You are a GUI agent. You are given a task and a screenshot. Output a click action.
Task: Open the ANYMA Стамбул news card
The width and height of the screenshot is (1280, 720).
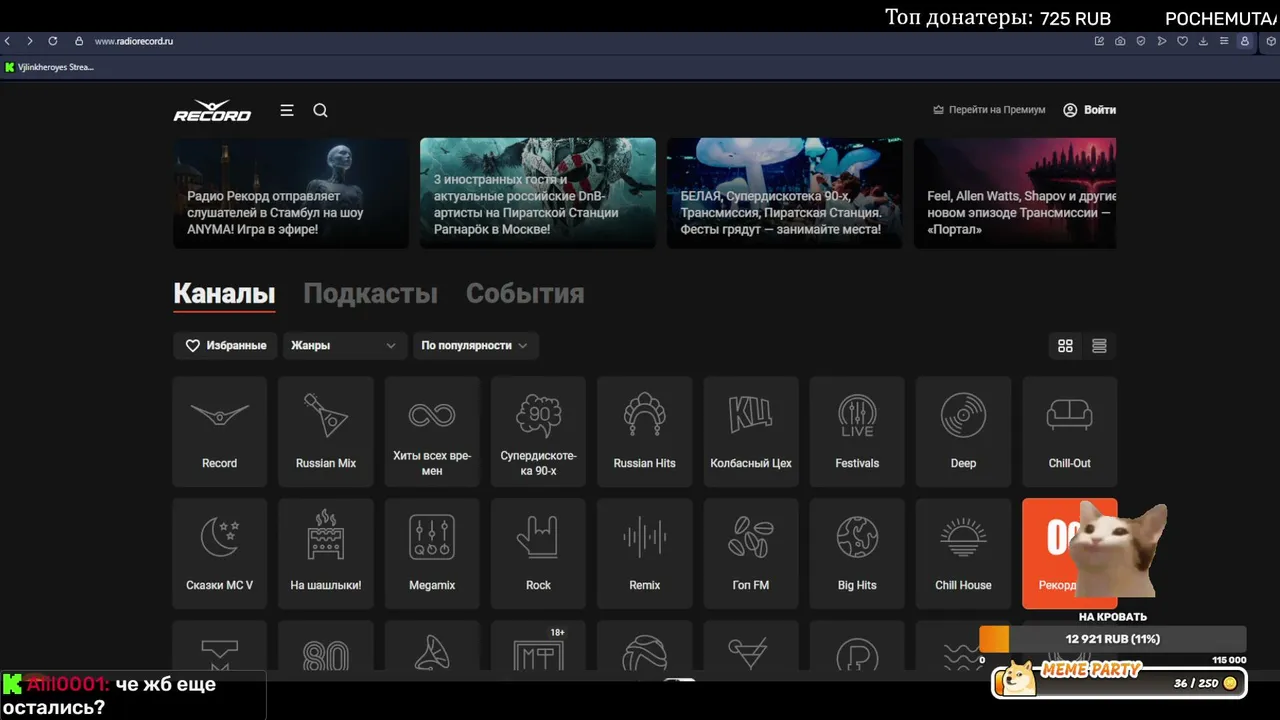tap(291, 193)
